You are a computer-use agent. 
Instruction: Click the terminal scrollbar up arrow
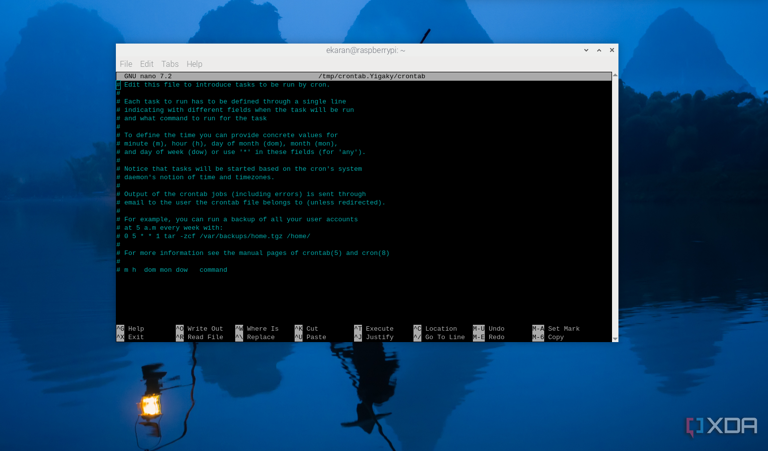tap(615, 75)
